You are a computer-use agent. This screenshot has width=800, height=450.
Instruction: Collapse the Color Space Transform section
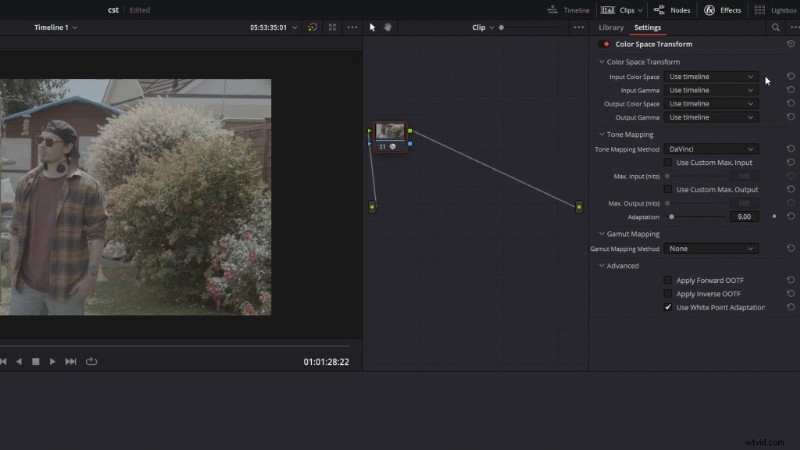click(x=602, y=62)
